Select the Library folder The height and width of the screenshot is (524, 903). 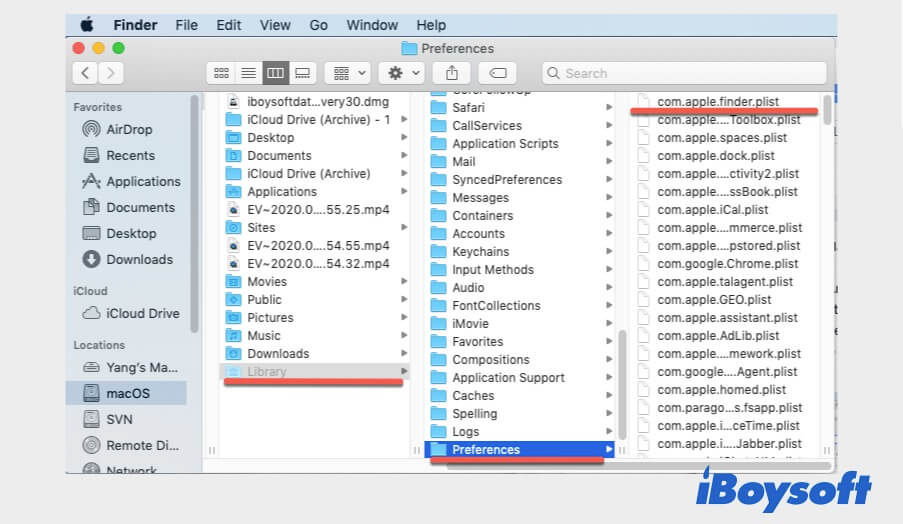[314, 371]
